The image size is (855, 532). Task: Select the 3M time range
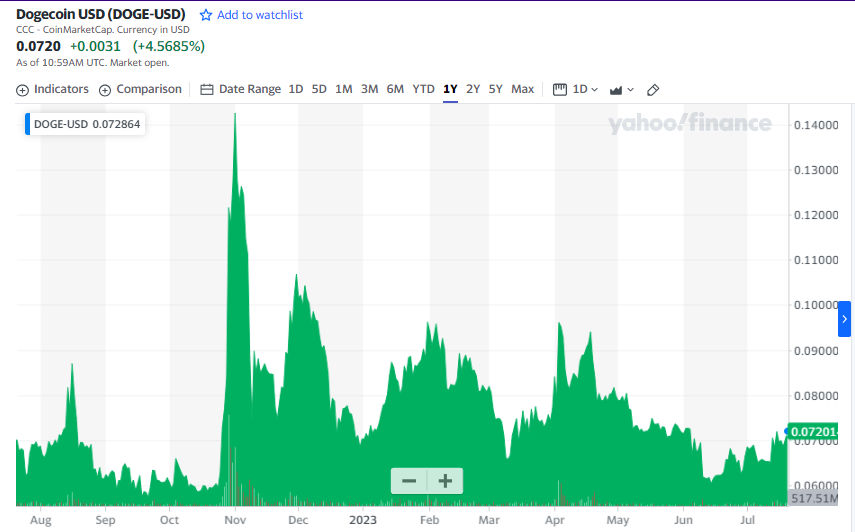(369, 89)
